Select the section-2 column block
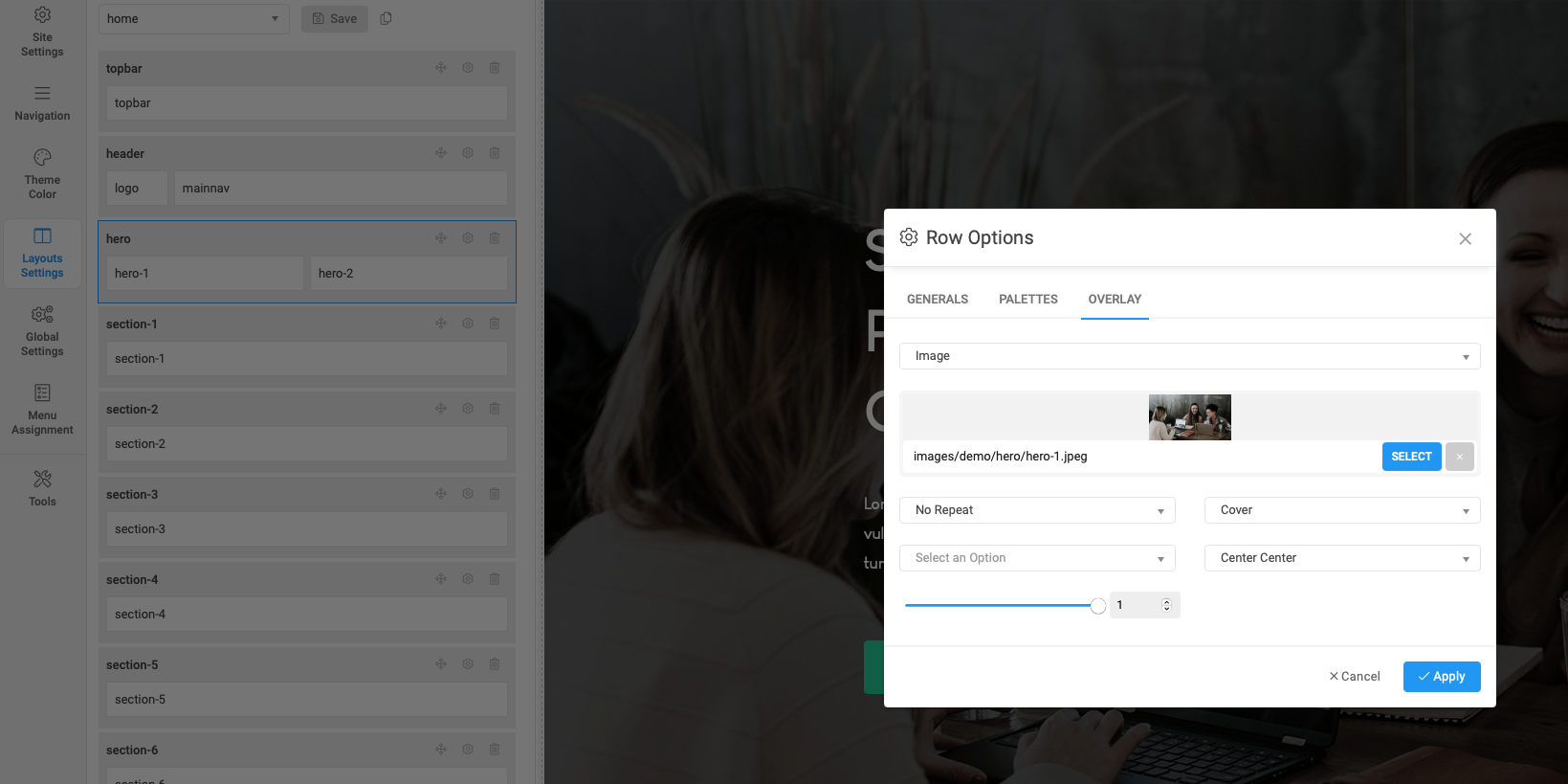The image size is (1568, 784). click(307, 444)
